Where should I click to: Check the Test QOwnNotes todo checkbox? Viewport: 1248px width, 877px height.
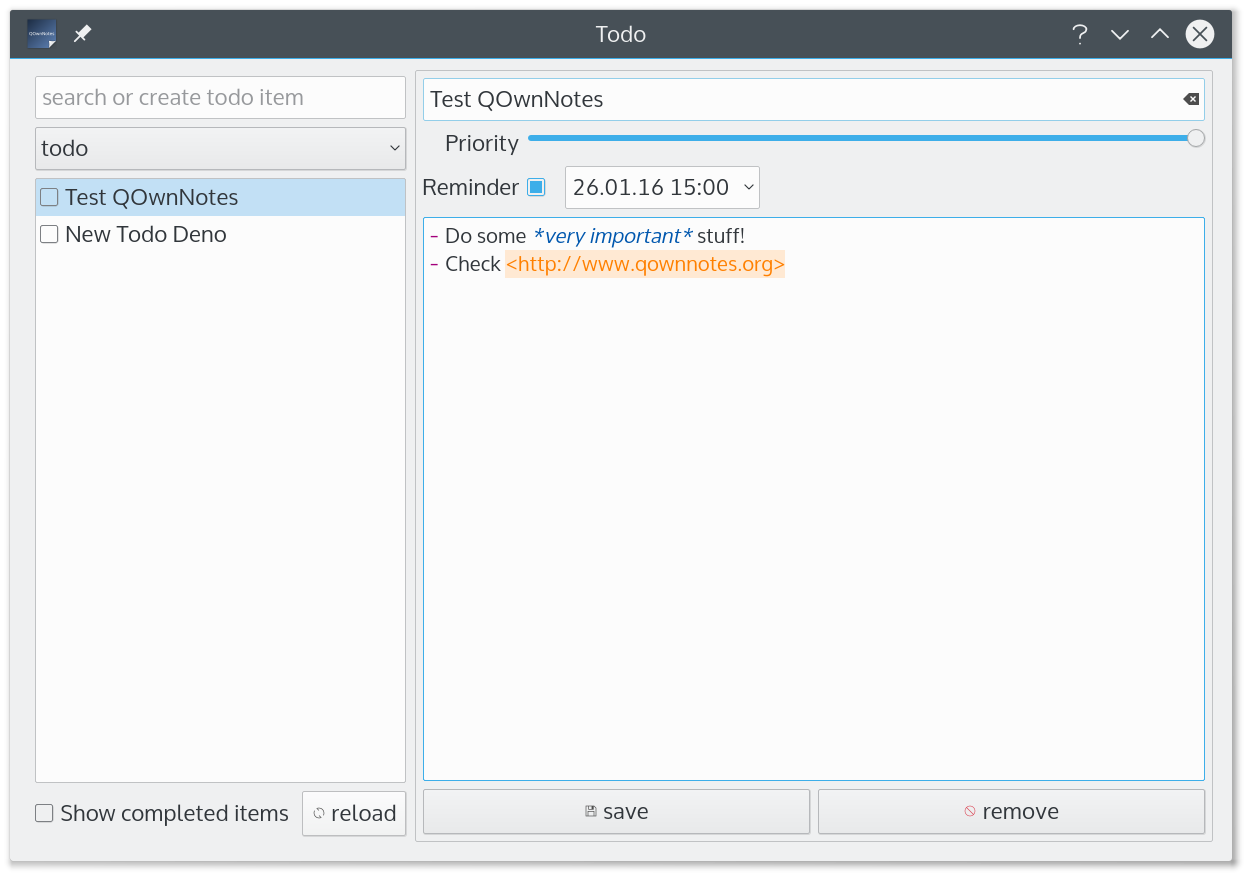(x=49, y=197)
